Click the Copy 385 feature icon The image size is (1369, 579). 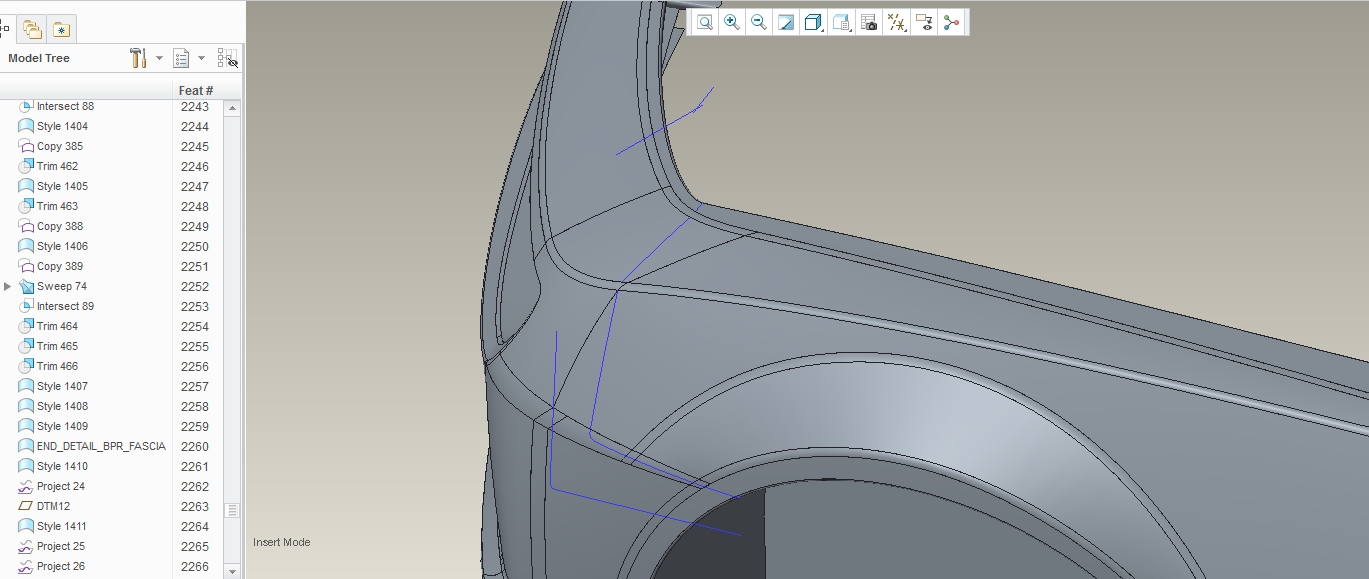(26, 146)
